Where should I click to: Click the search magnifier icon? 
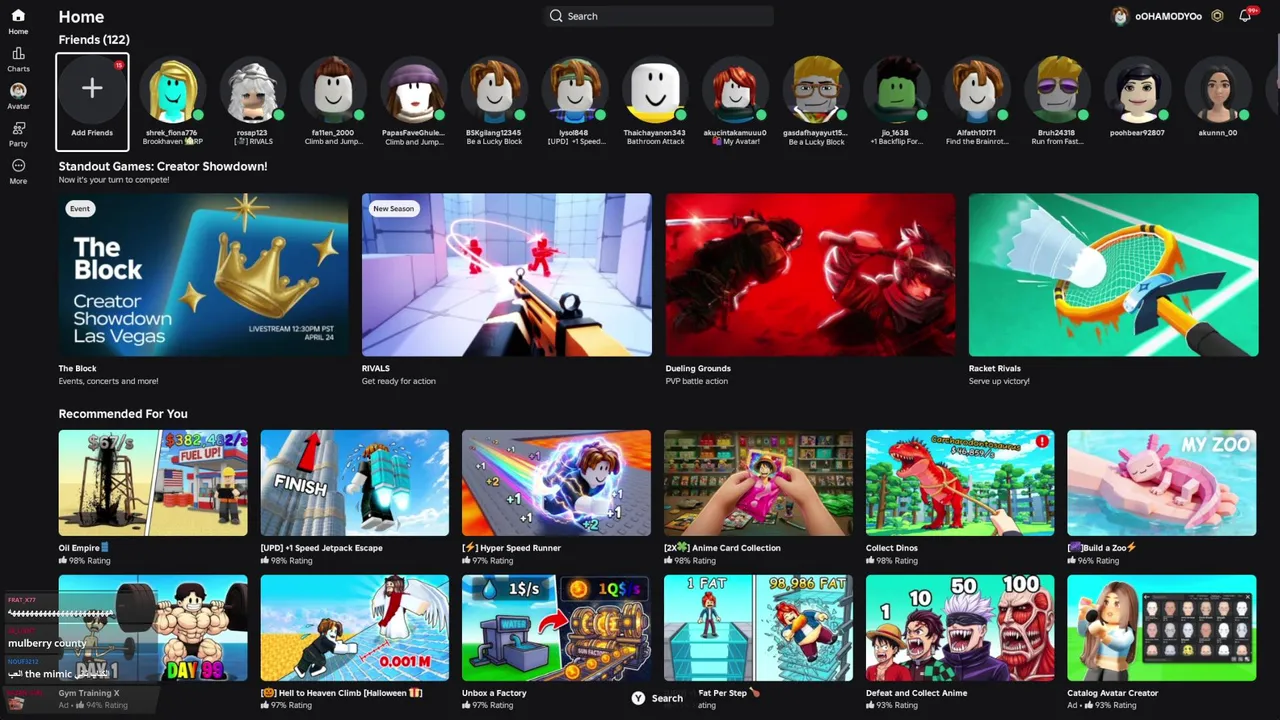click(x=556, y=16)
